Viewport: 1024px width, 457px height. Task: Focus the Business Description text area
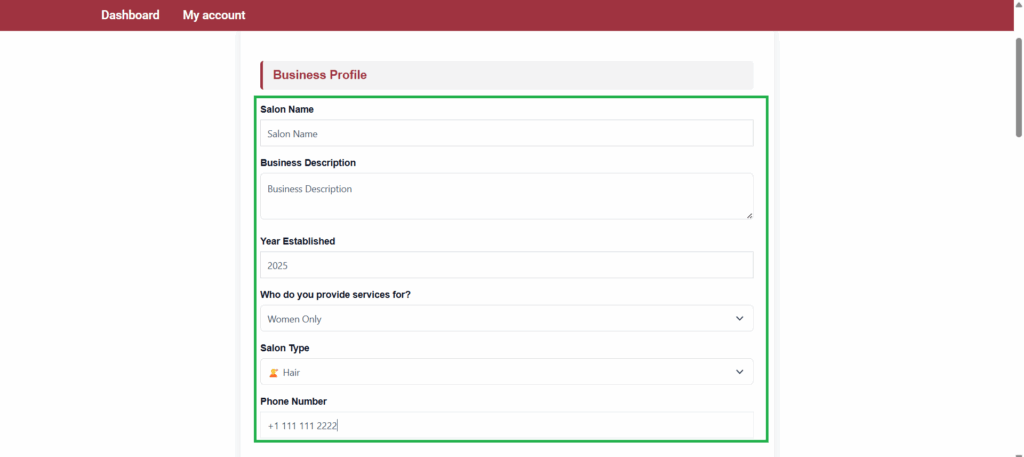click(507, 196)
